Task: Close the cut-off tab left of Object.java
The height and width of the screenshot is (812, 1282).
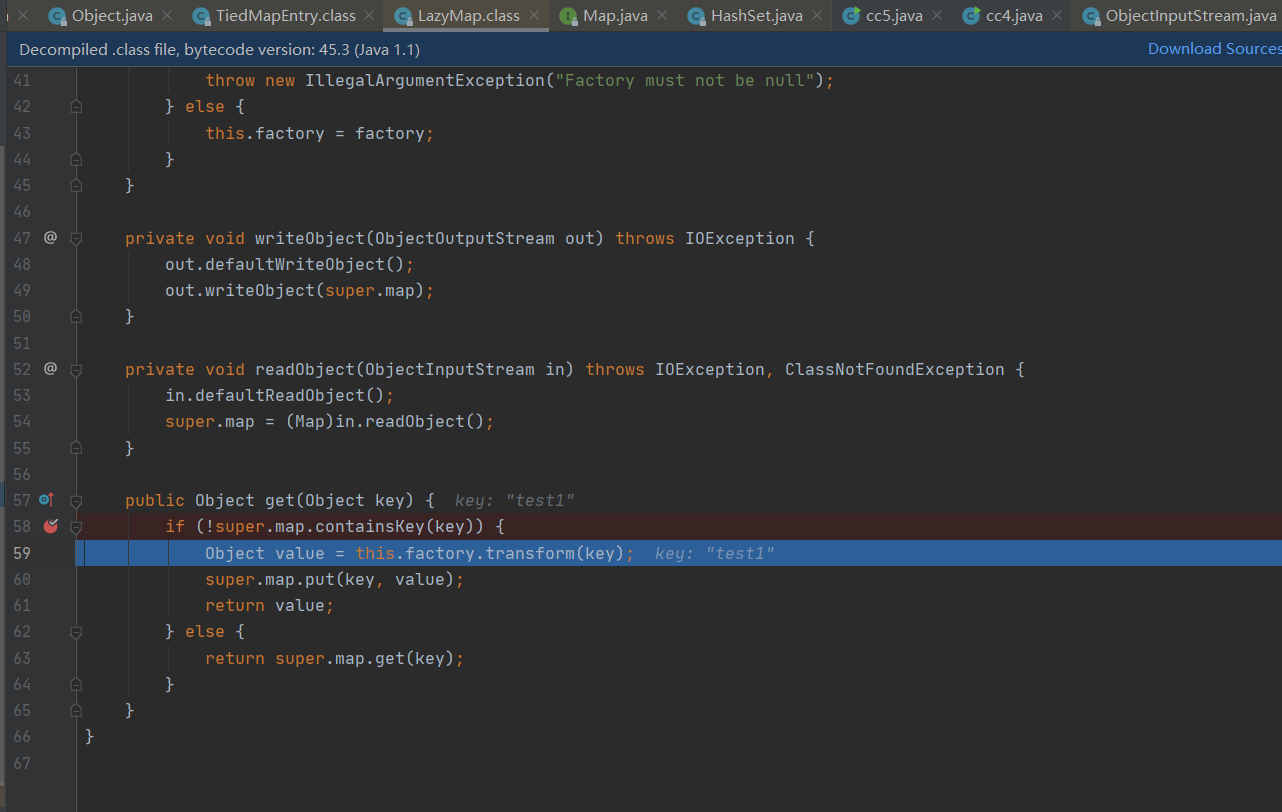Action: 23,16
